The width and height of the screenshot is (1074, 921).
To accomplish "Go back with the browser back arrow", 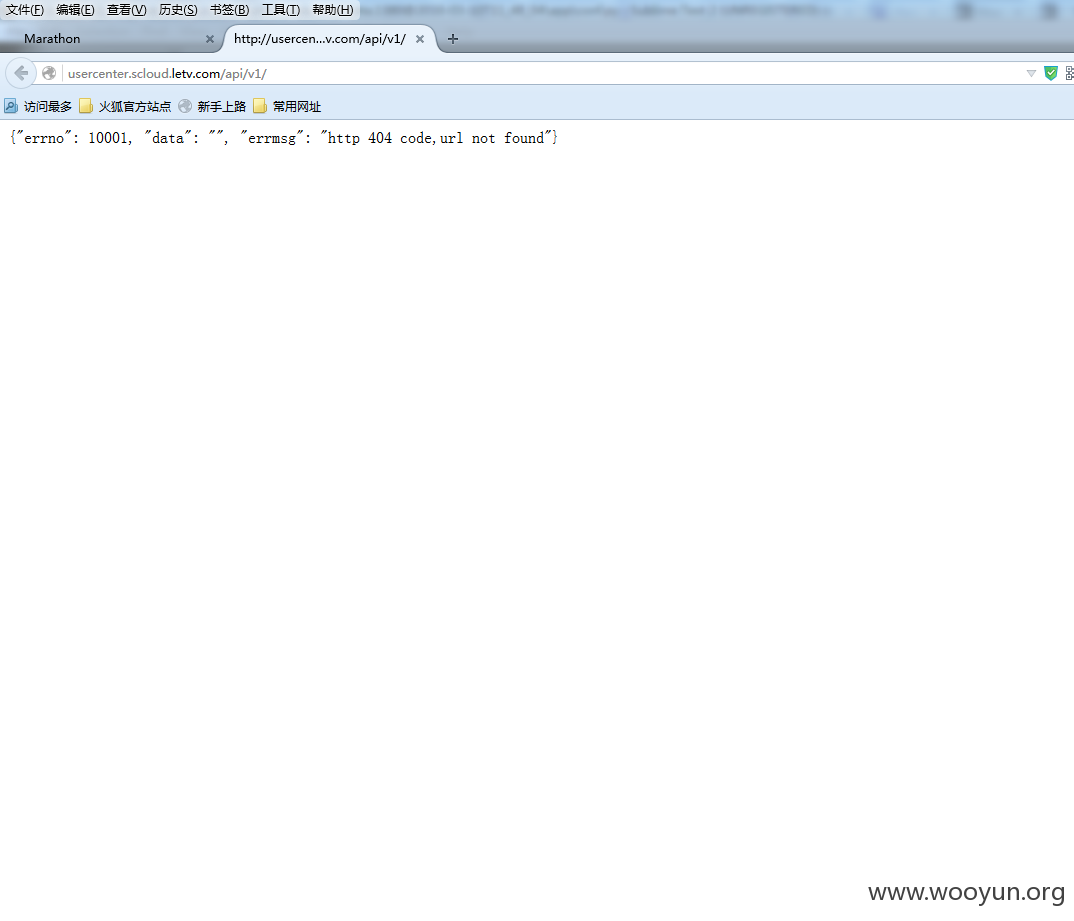I will click(x=21, y=73).
